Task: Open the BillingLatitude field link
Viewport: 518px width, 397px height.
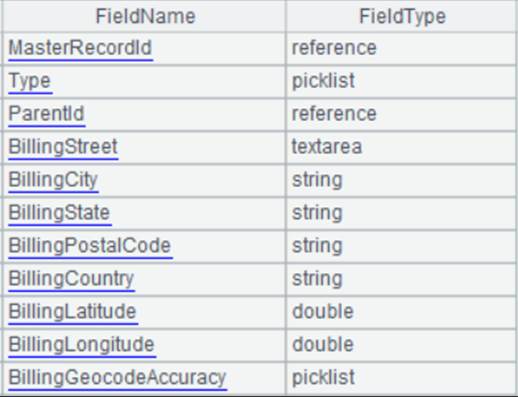Action: point(73,312)
